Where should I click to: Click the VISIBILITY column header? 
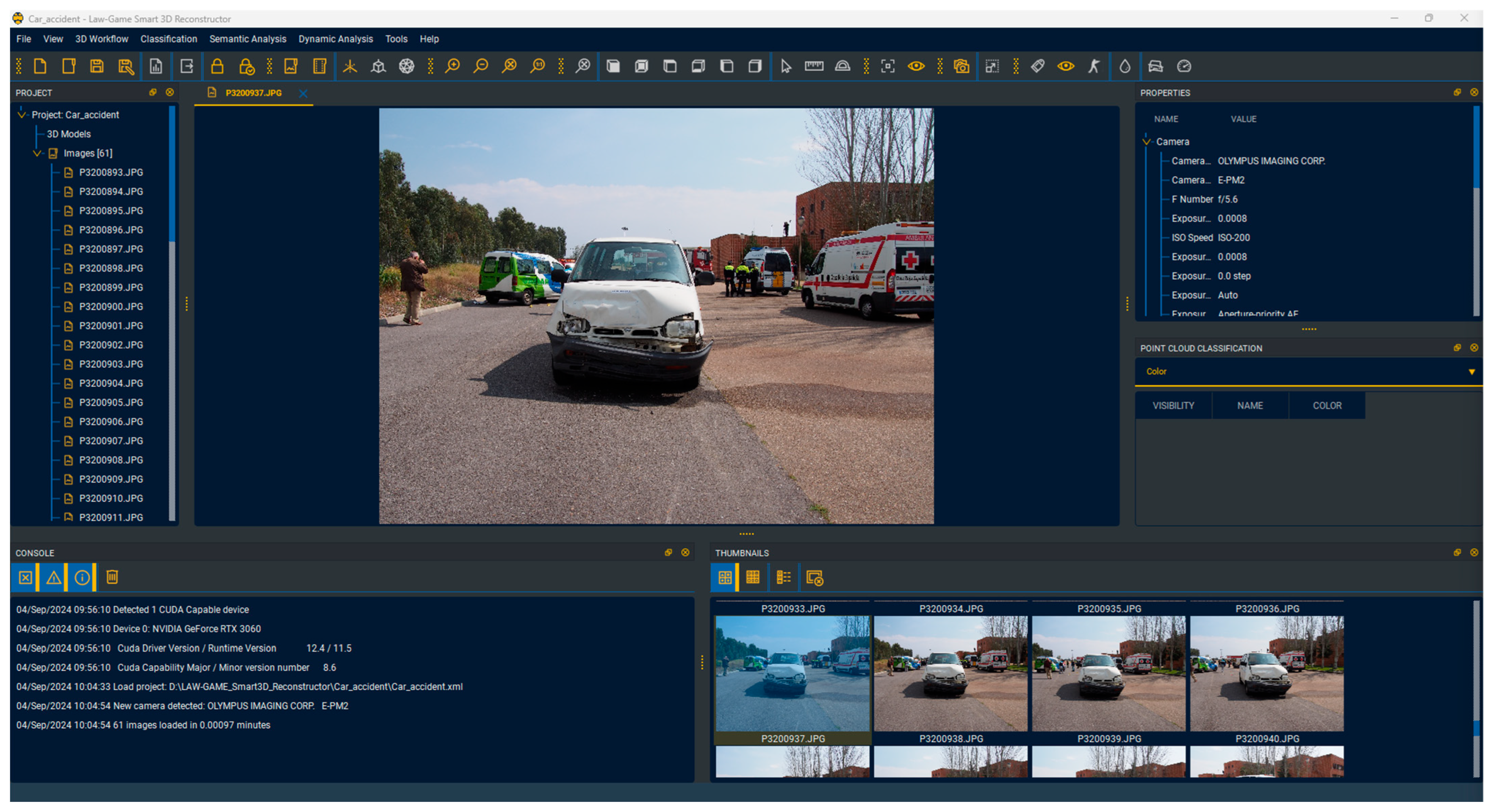coord(1172,406)
